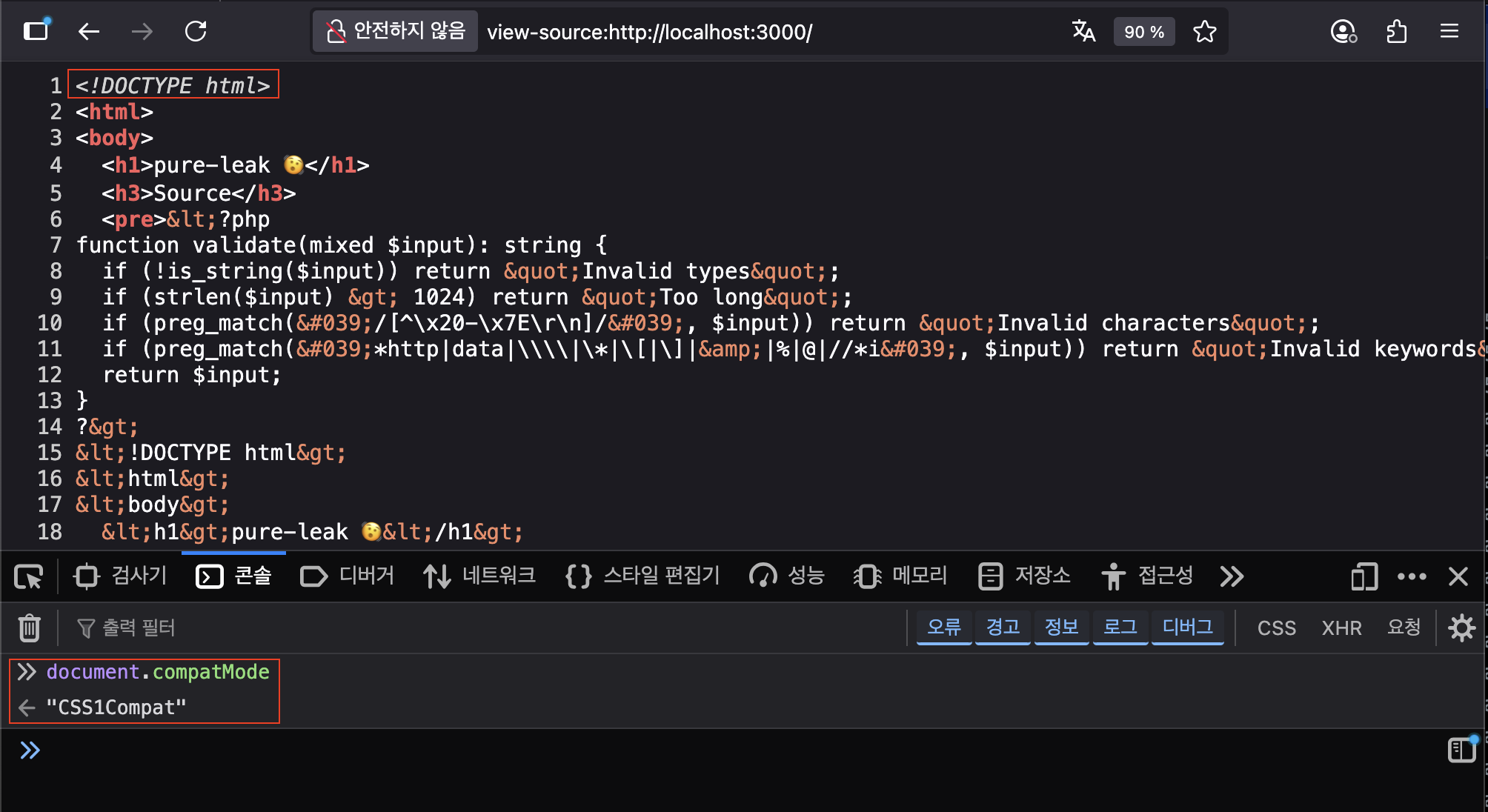This screenshot has width=1488, height=812.
Task: Click the 안전하지 않음 security indicator
Action: coord(396,31)
